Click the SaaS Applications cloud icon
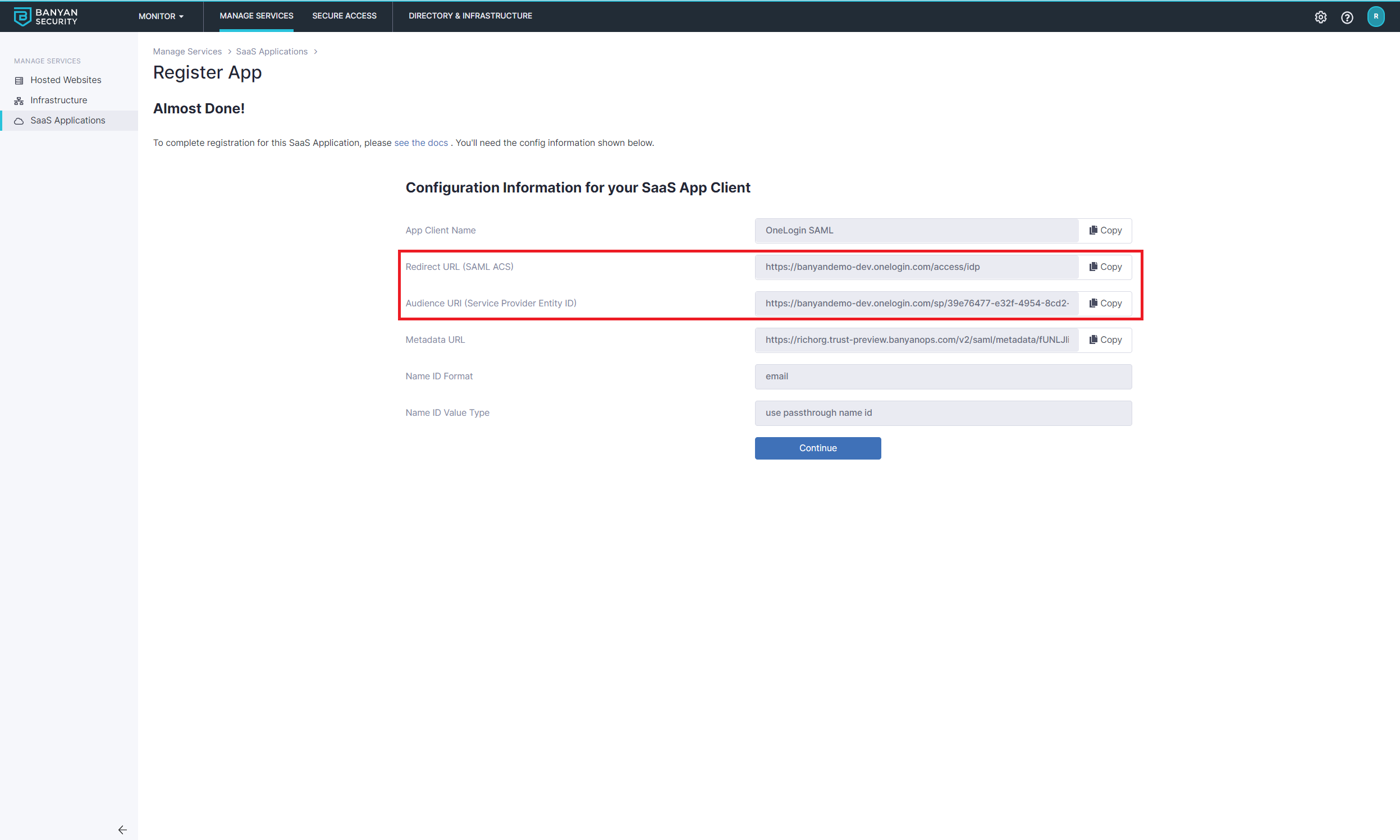The height and width of the screenshot is (840, 1400). (19, 121)
